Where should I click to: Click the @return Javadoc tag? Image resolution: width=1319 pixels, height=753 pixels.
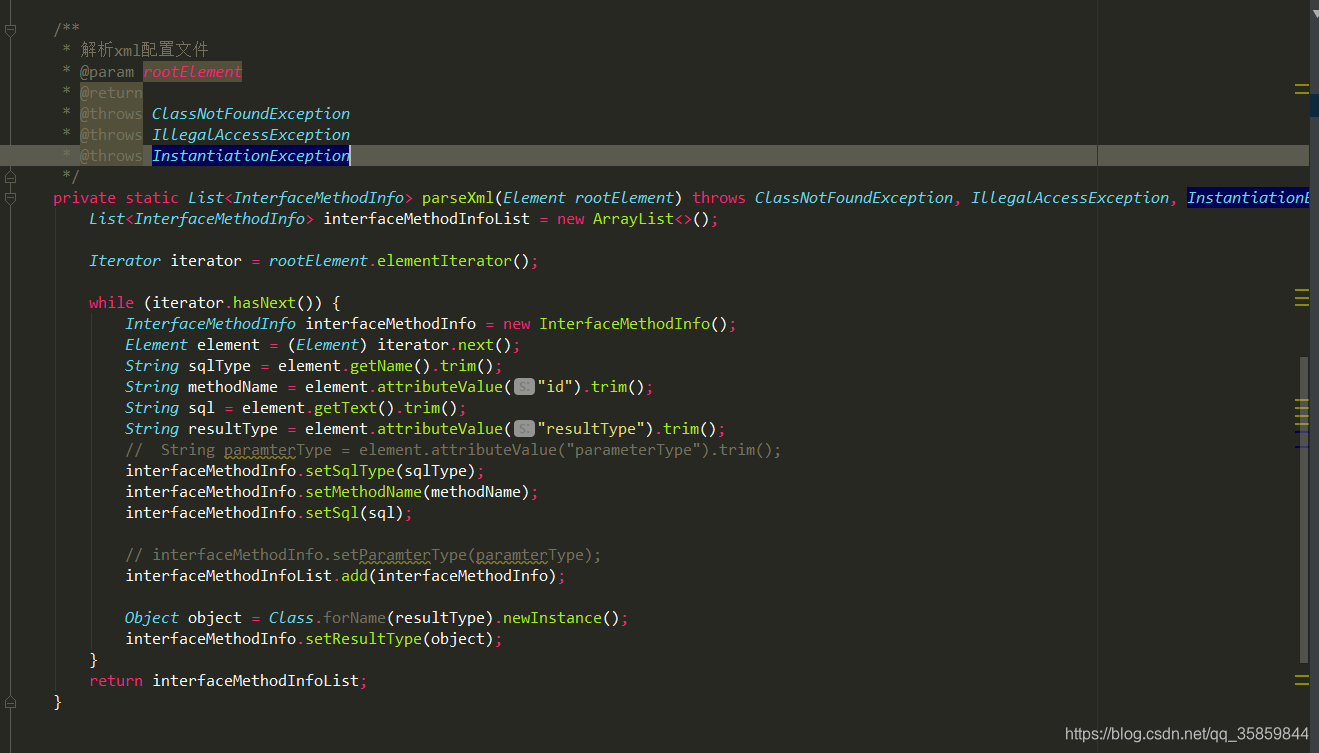point(111,93)
